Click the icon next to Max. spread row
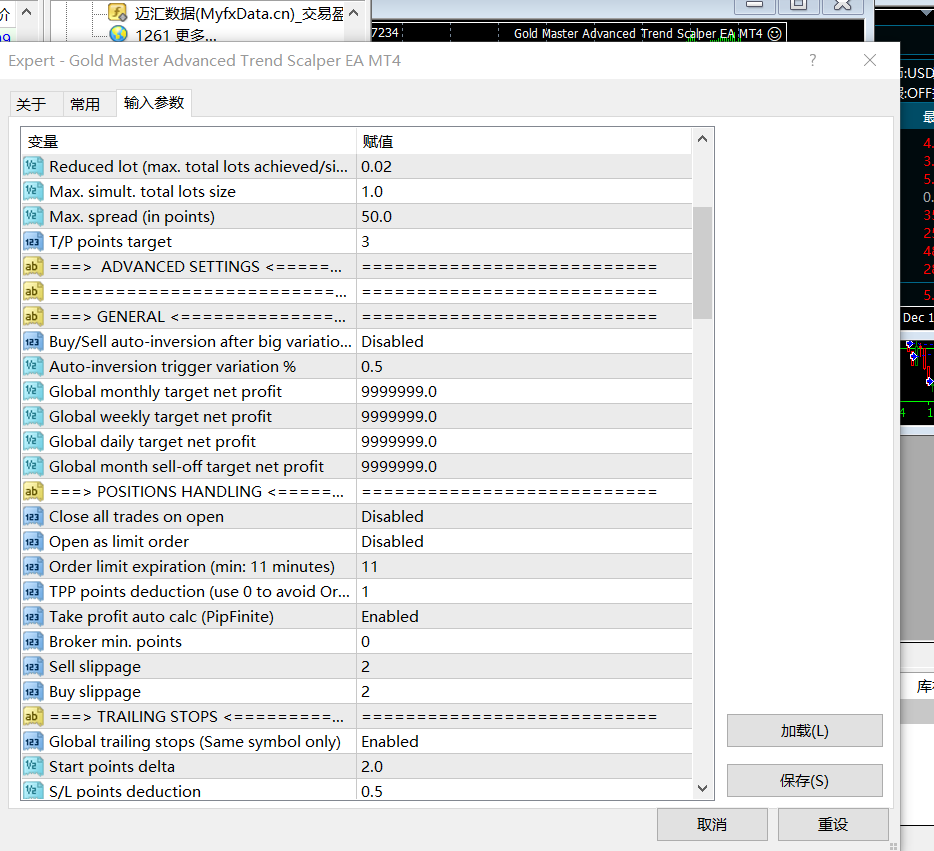The width and height of the screenshot is (934, 851). (33, 216)
